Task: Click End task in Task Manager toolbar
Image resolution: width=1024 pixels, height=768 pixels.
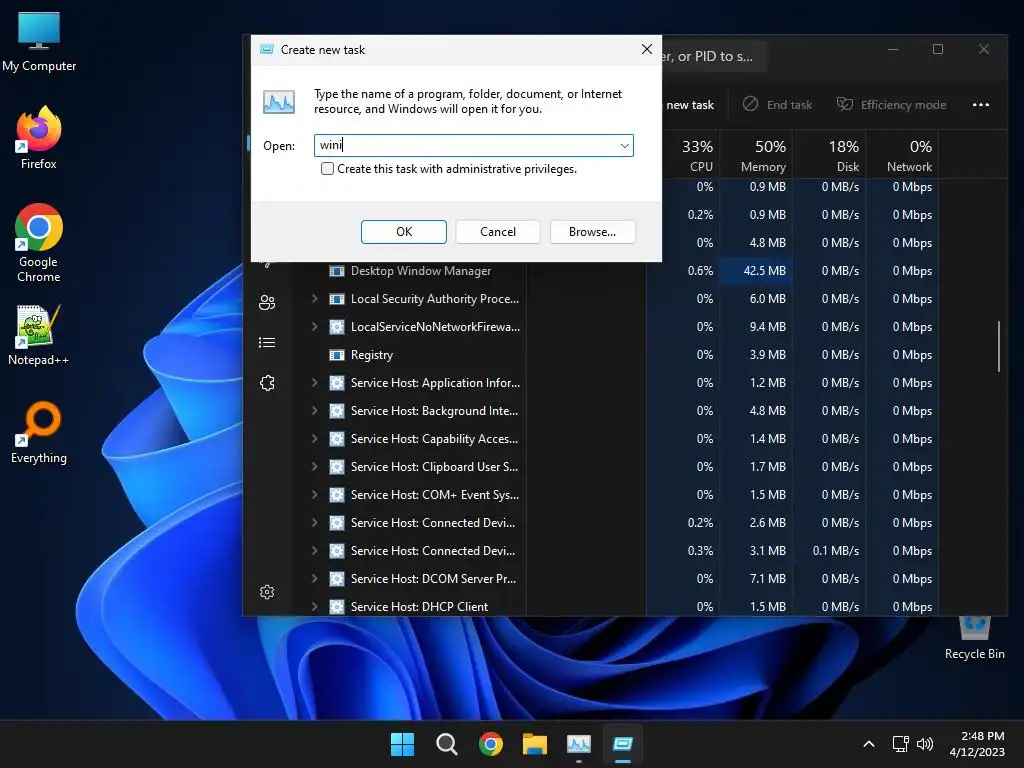Action: click(777, 104)
